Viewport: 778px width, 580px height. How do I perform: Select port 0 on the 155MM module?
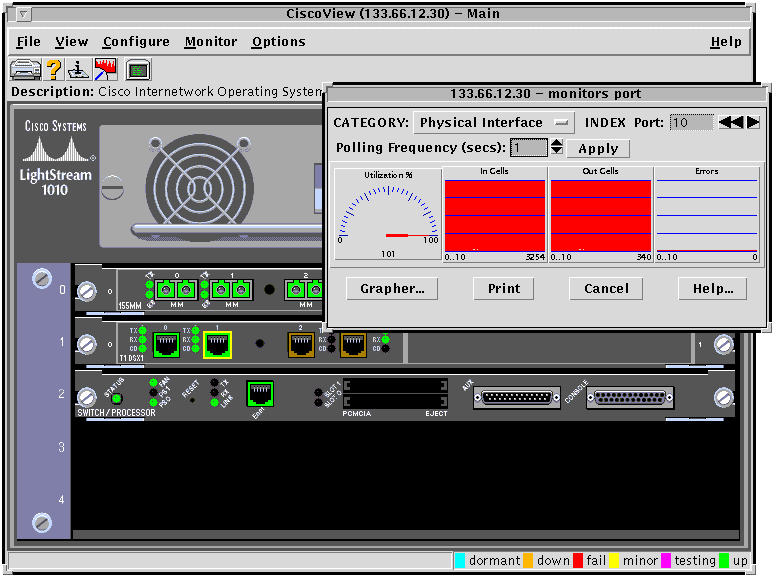pyautogui.click(x=176, y=290)
